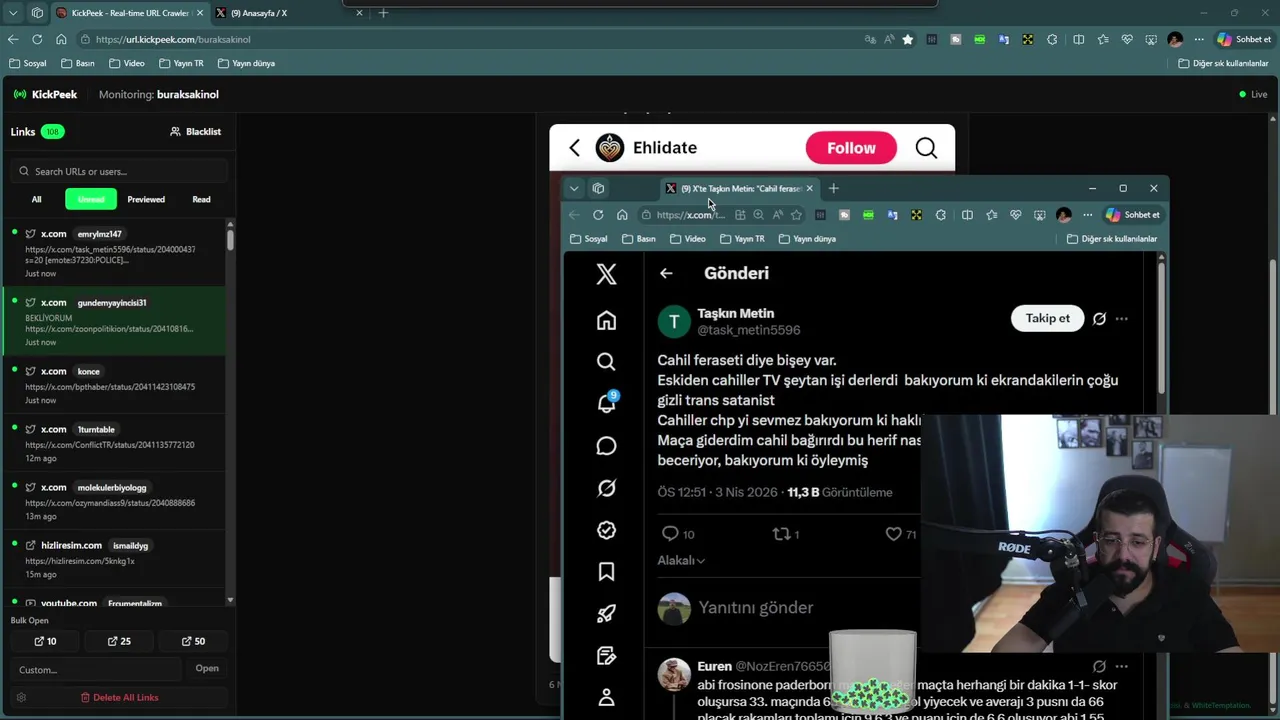Screen dimensions: 1280x720
Task: Click the KickPeek logo
Action: tap(45, 94)
